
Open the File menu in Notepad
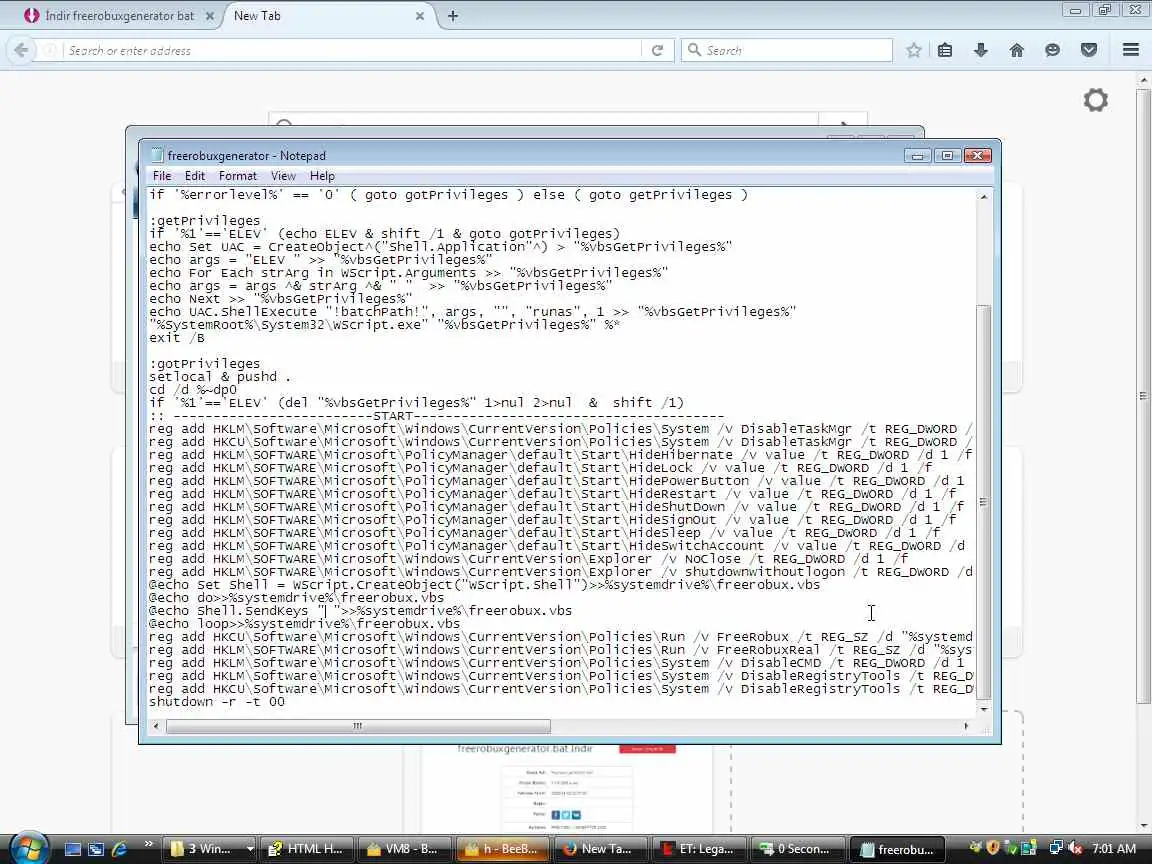pos(162,176)
